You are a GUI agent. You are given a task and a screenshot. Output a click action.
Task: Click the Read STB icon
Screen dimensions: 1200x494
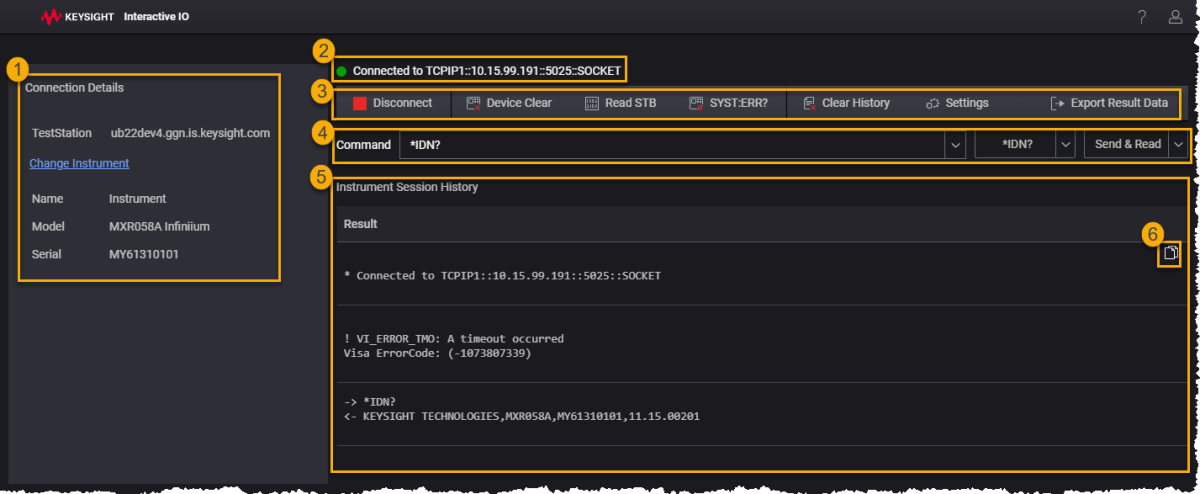pos(592,103)
